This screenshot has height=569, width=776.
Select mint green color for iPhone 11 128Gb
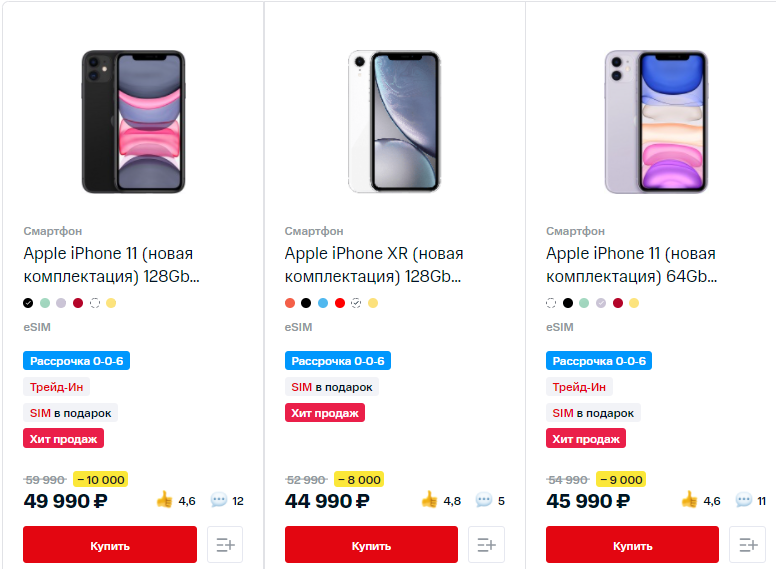click(45, 303)
